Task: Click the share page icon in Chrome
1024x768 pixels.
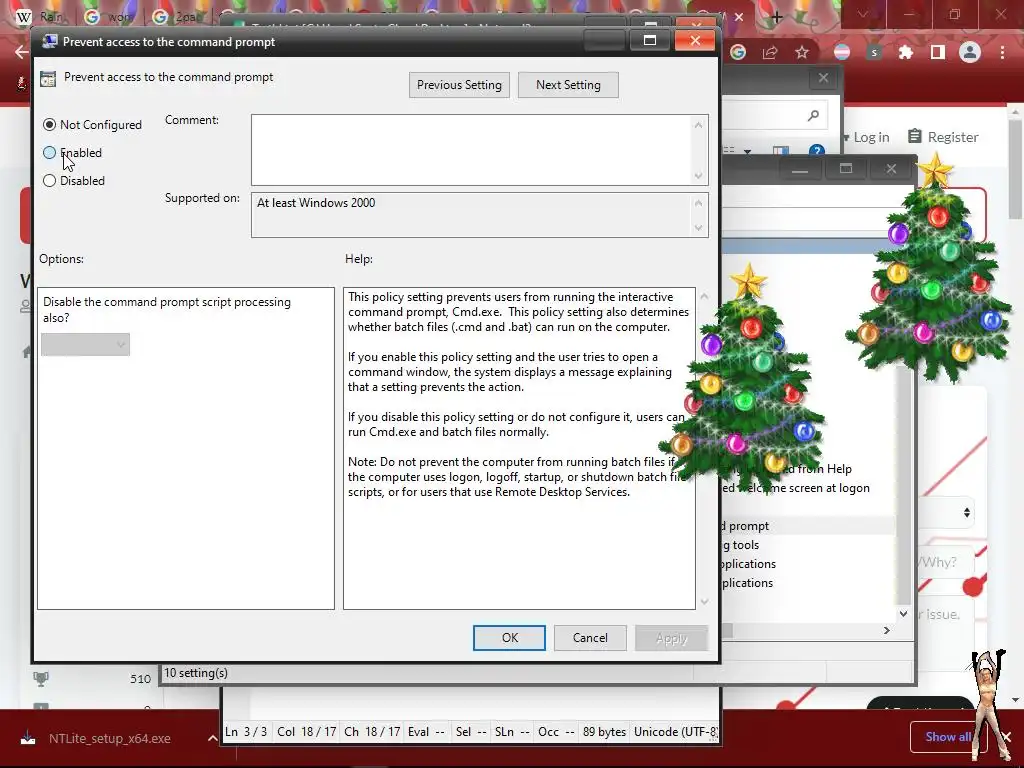Action: (x=770, y=52)
